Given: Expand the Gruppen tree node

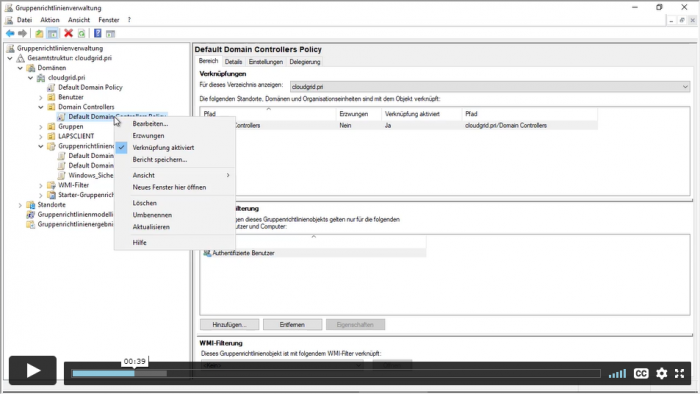Looking at the screenshot, I should (41, 127).
